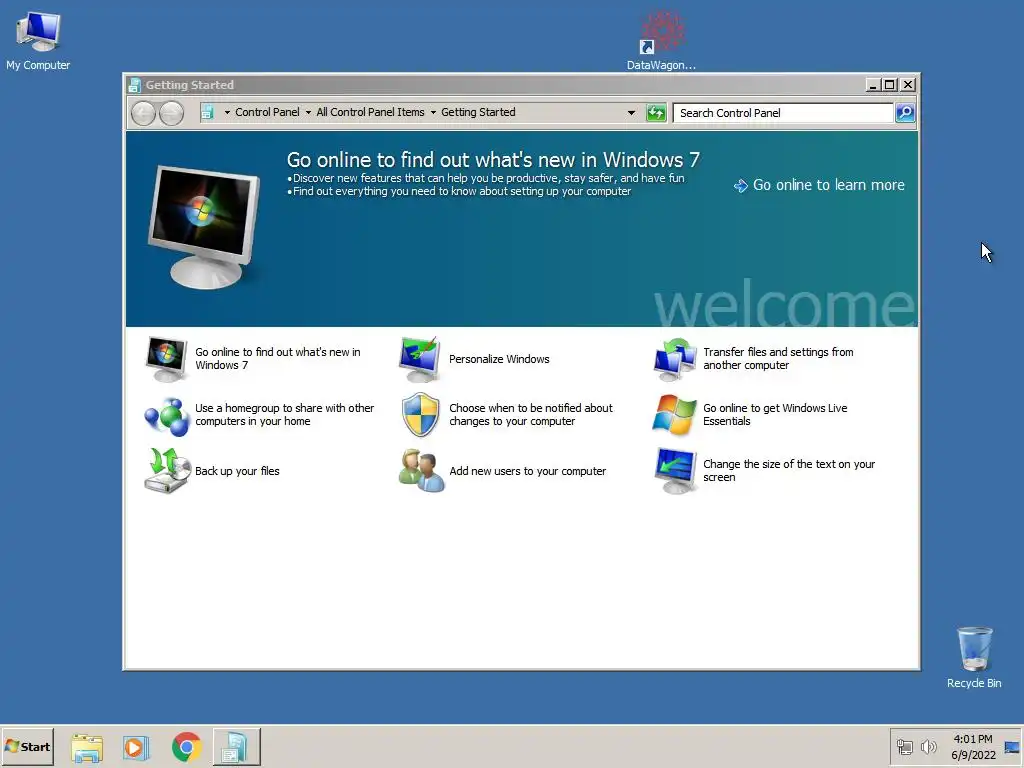Image resolution: width=1024 pixels, height=768 pixels.
Task: Expand dropdown arrow before Control Panel breadcrumb
Action: pyautogui.click(x=227, y=112)
